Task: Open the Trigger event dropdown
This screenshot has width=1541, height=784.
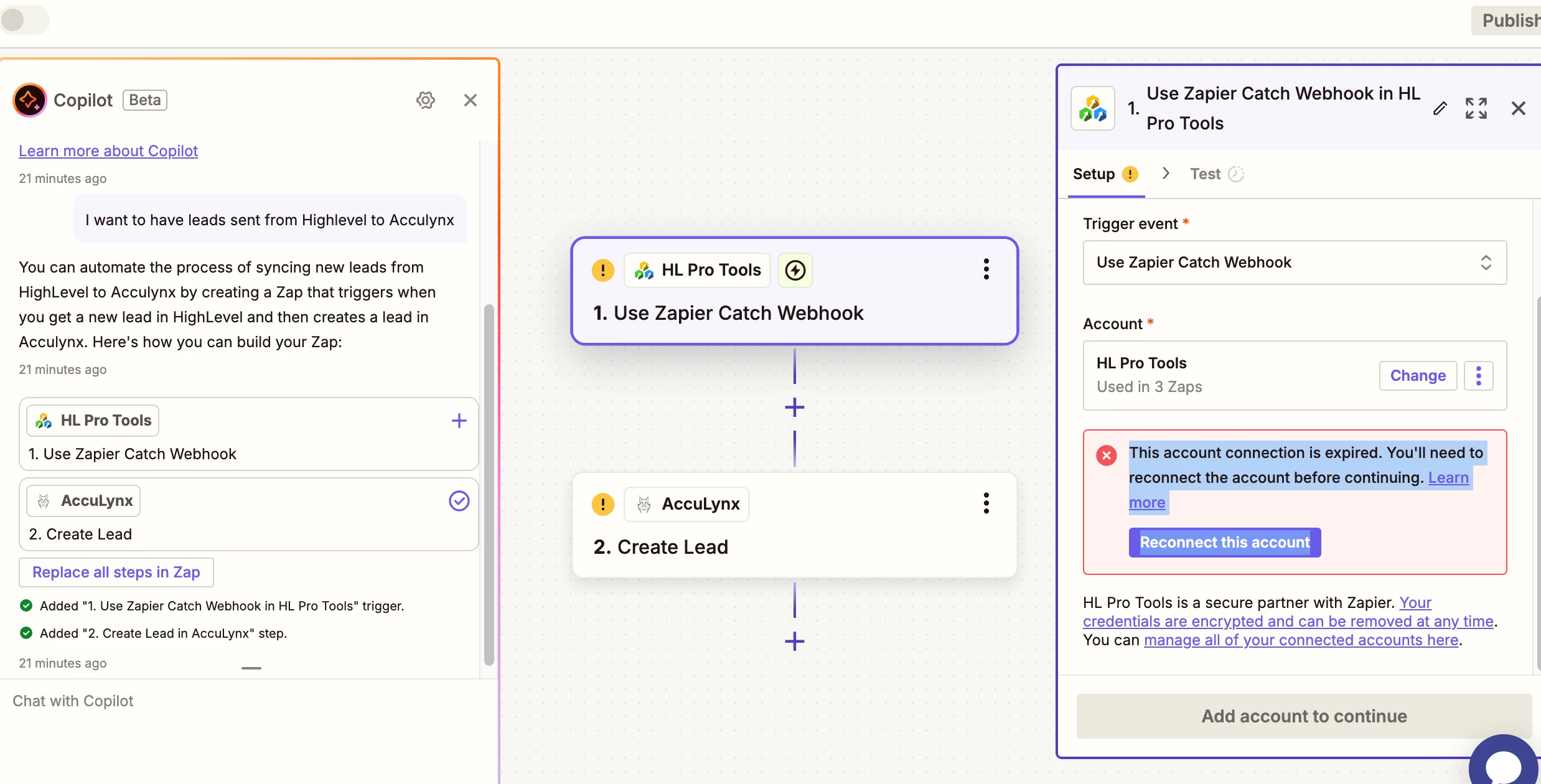Action: click(x=1295, y=263)
